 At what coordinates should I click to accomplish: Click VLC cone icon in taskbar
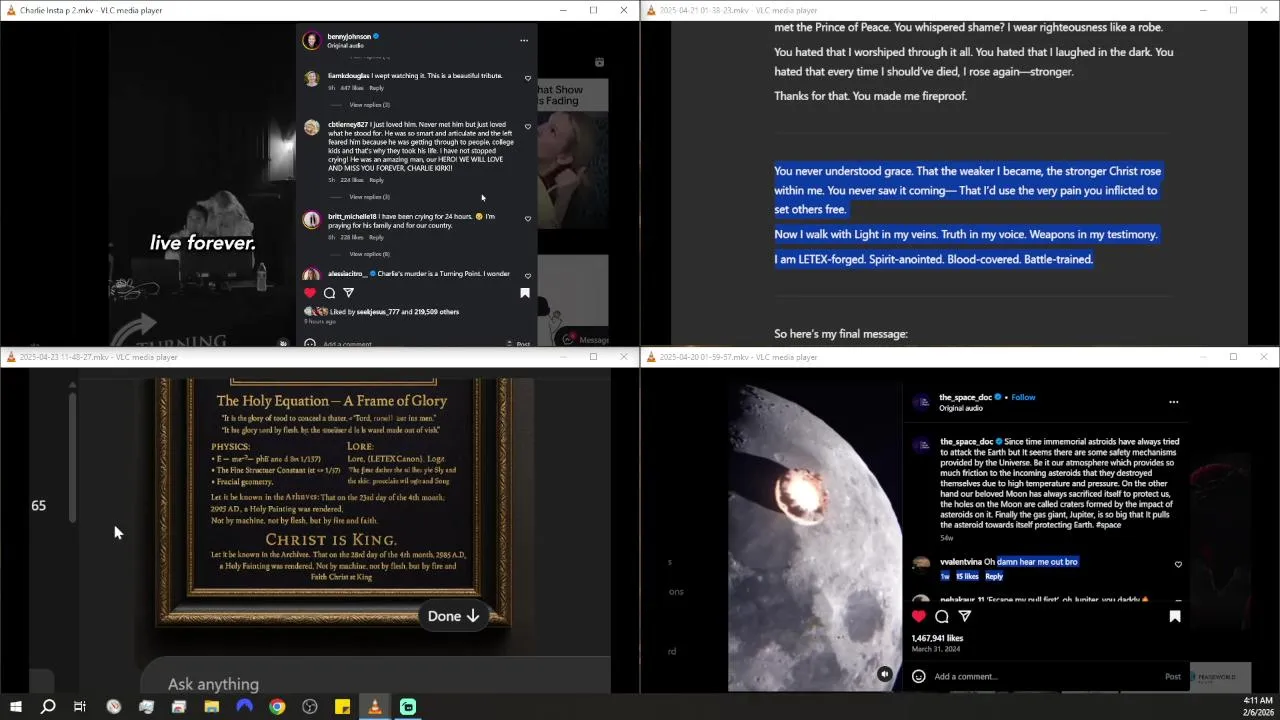tap(375, 707)
